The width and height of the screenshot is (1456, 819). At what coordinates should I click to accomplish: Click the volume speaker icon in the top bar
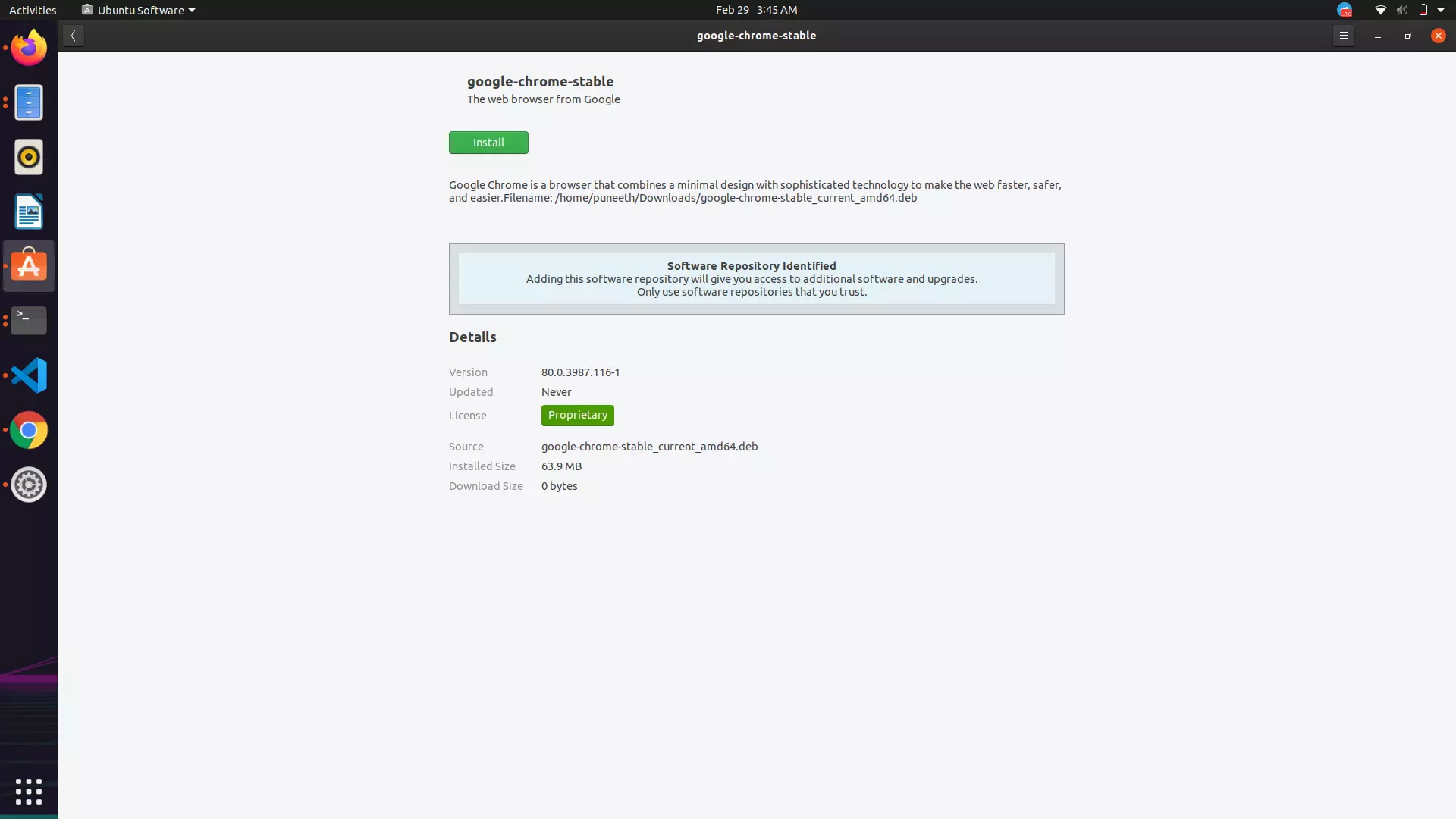pos(1401,10)
